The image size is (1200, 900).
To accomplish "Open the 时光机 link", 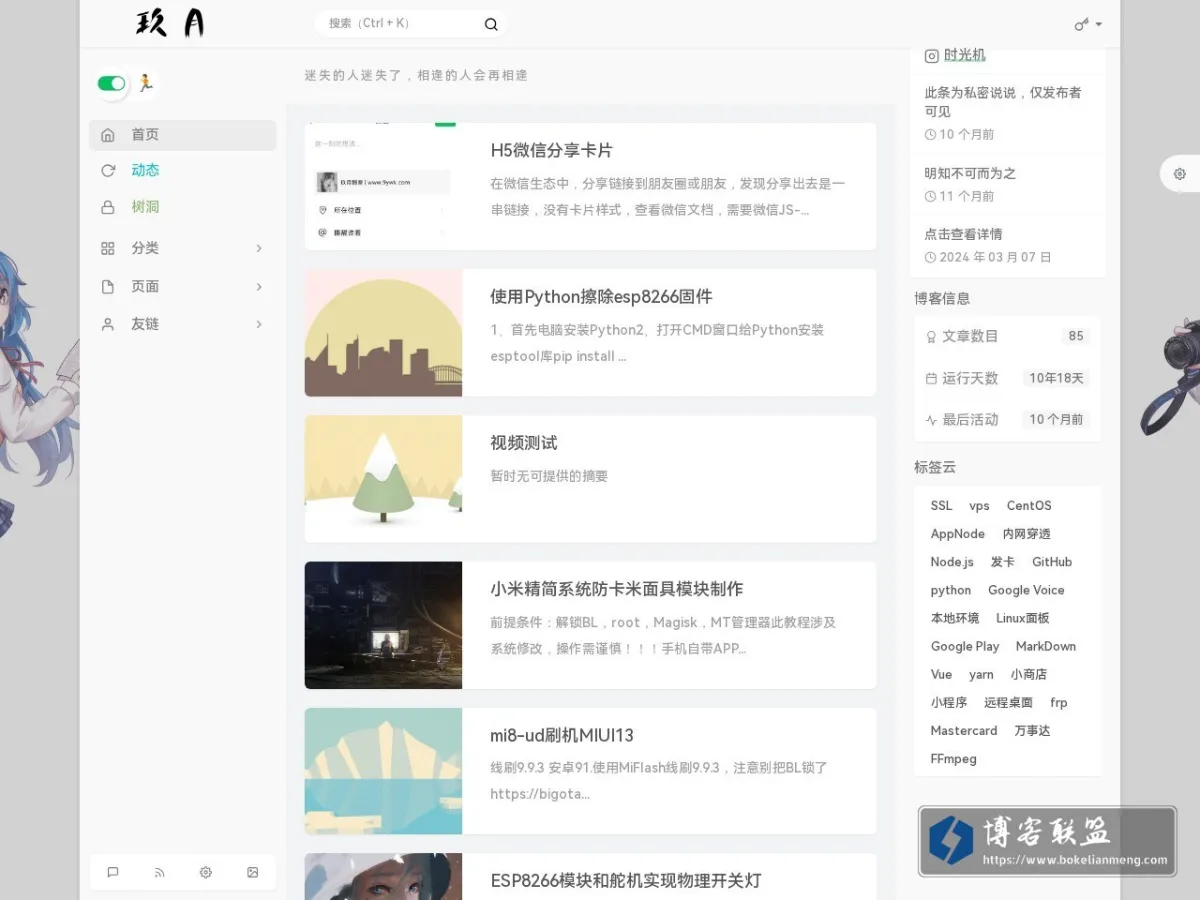I will tap(964, 56).
